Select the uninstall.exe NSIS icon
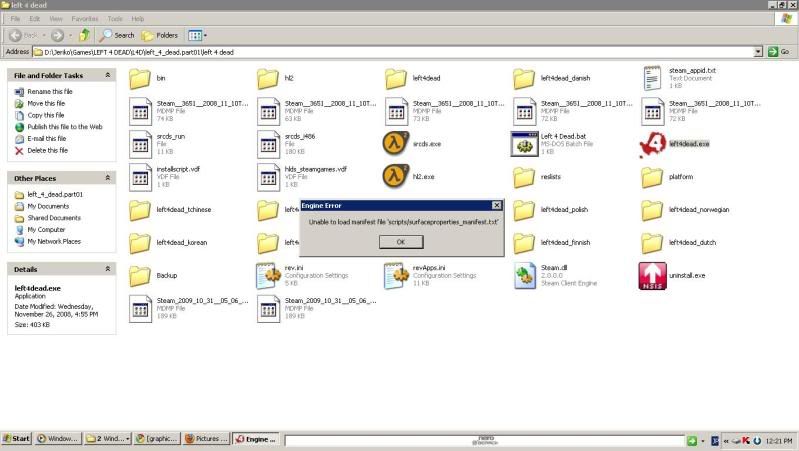 tap(652, 276)
